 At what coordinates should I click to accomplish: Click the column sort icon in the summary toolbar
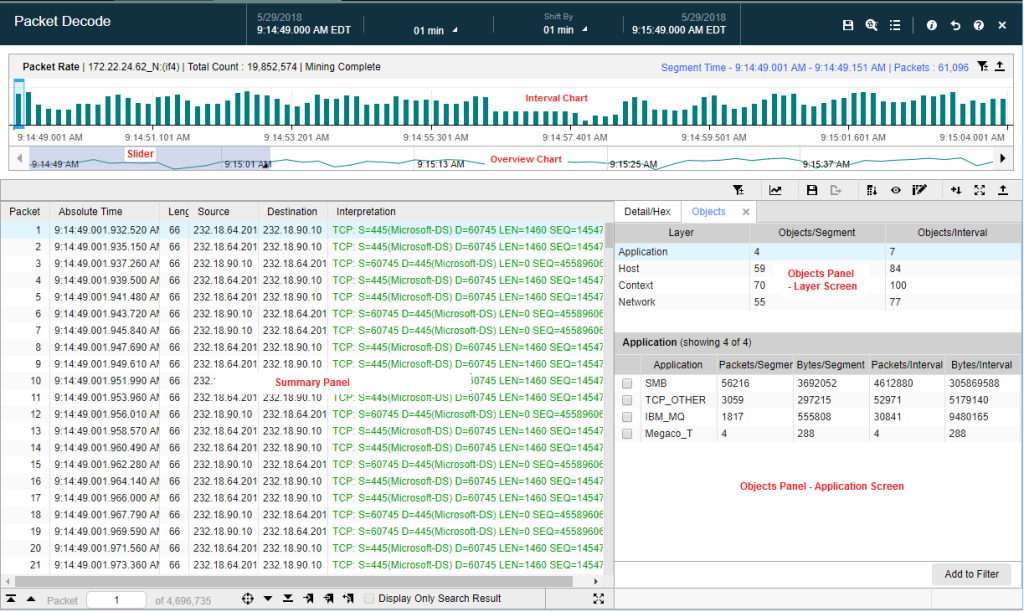(x=872, y=190)
